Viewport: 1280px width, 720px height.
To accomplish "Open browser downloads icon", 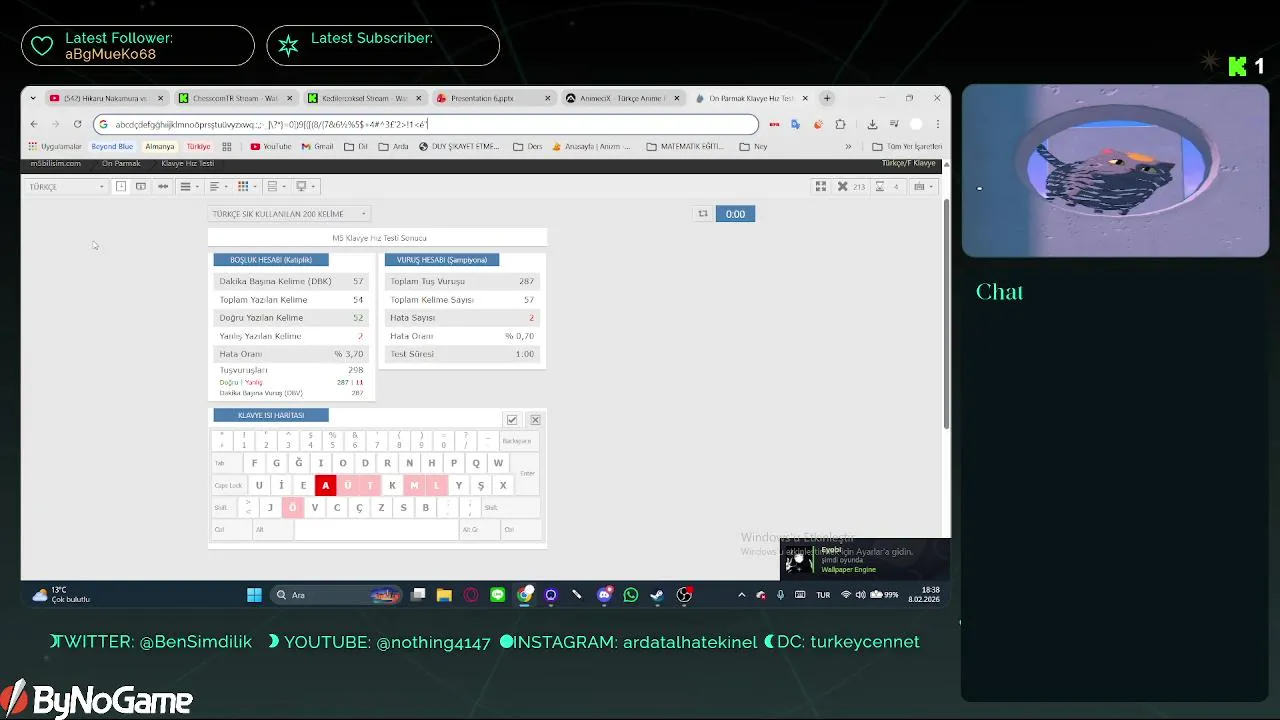I will point(872,124).
